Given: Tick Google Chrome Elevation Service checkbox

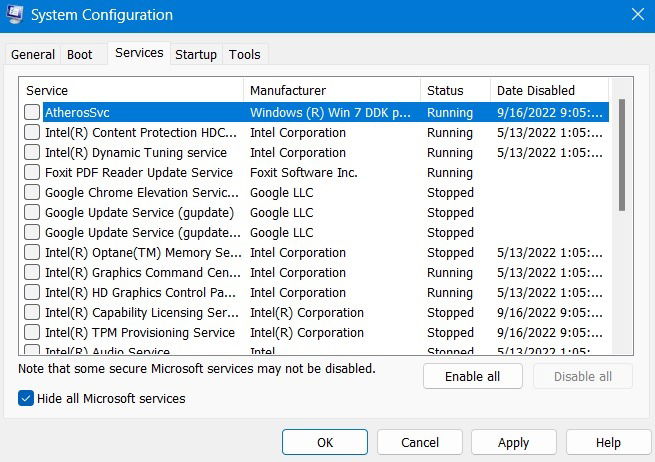Looking at the screenshot, I should tap(32, 192).
